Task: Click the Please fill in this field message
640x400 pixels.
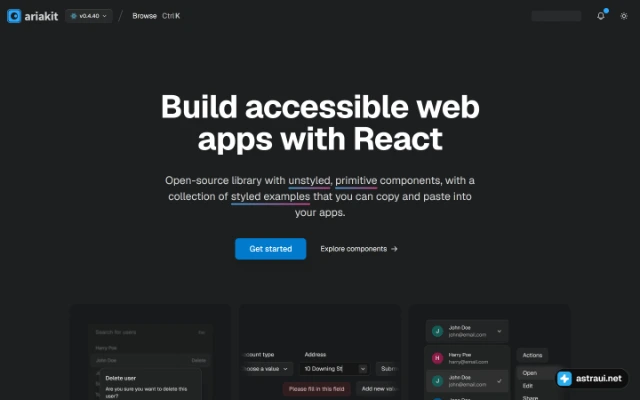Action: (316, 389)
